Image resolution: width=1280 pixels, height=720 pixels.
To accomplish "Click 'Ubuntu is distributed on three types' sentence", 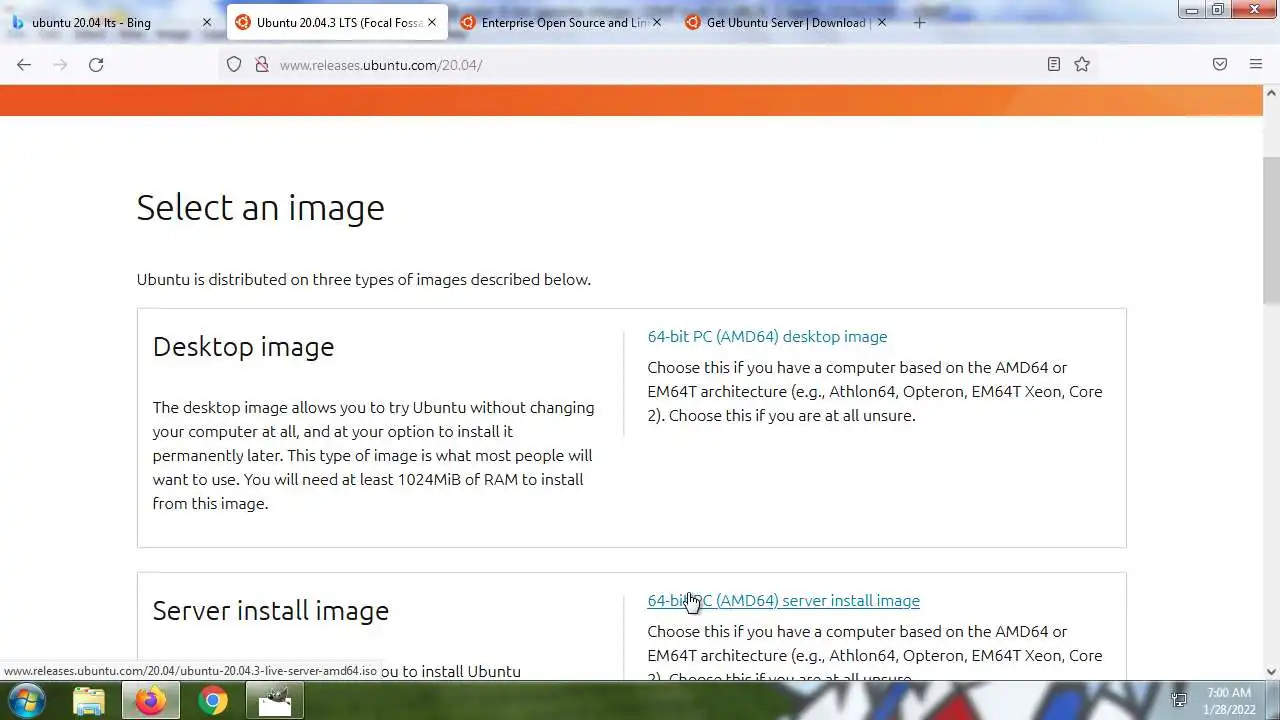I will pos(364,279).
